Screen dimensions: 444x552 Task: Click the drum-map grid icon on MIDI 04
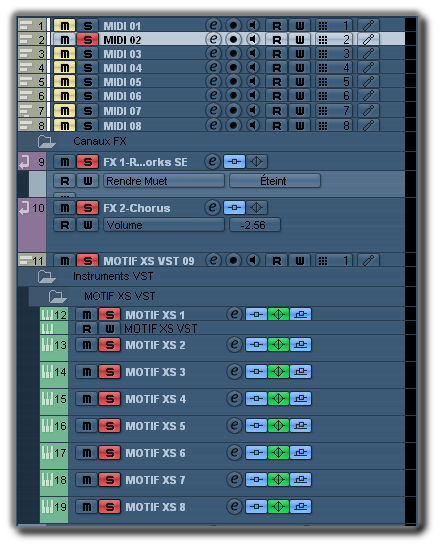click(x=323, y=67)
